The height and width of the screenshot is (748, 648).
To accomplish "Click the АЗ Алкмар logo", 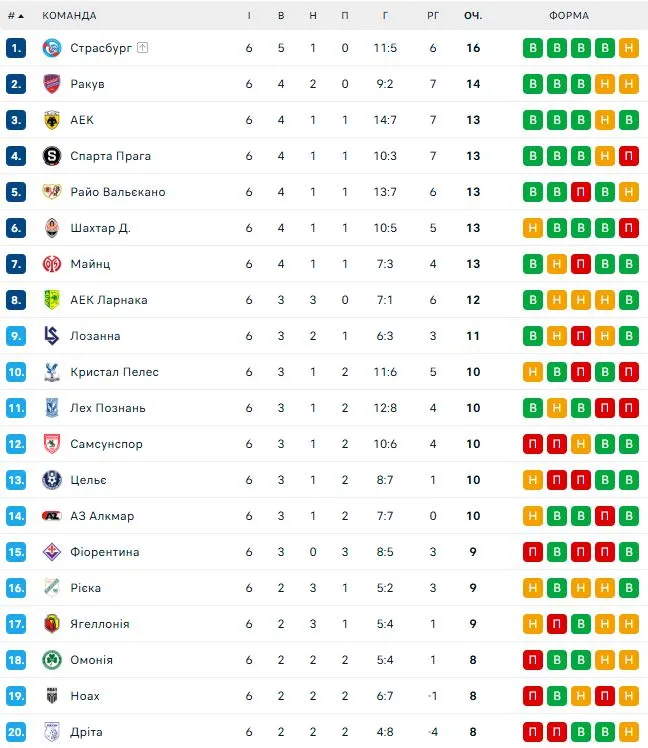I will (x=52, y=516).
